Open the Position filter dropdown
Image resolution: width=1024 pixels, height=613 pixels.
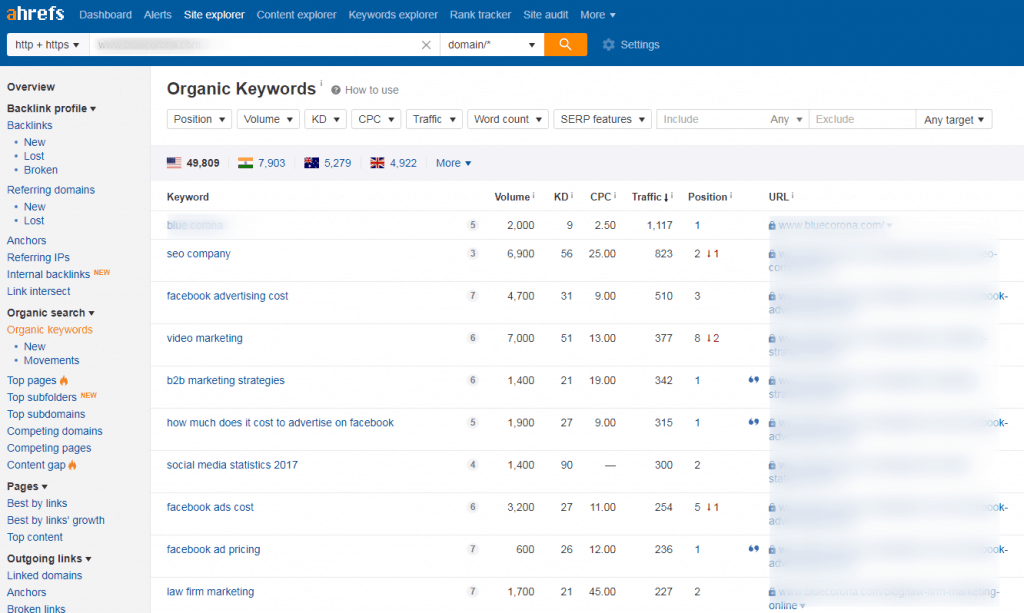pyautogui.click(x=199, y=119)
